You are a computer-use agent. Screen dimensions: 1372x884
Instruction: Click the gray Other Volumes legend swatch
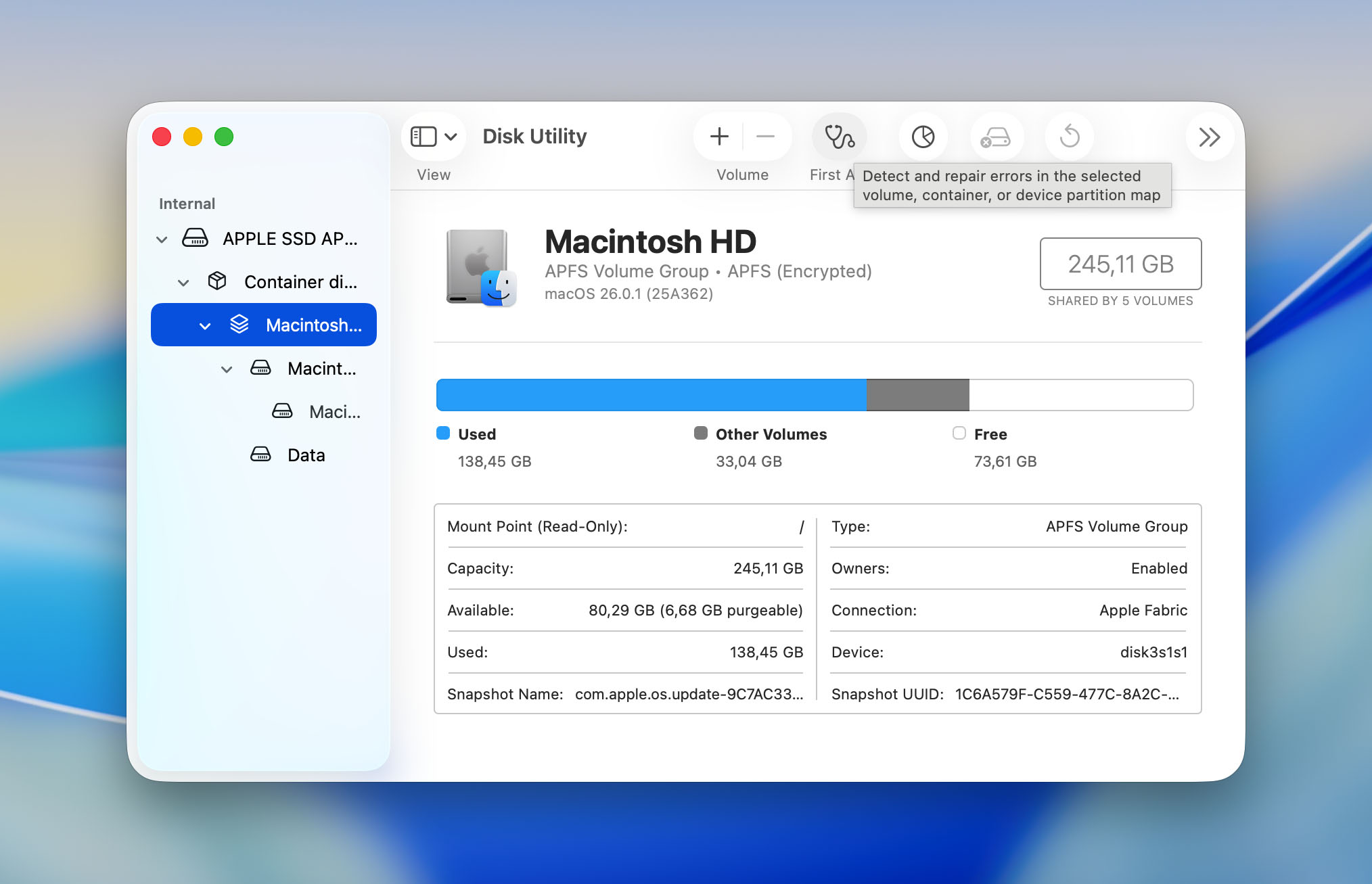(701, 433)
